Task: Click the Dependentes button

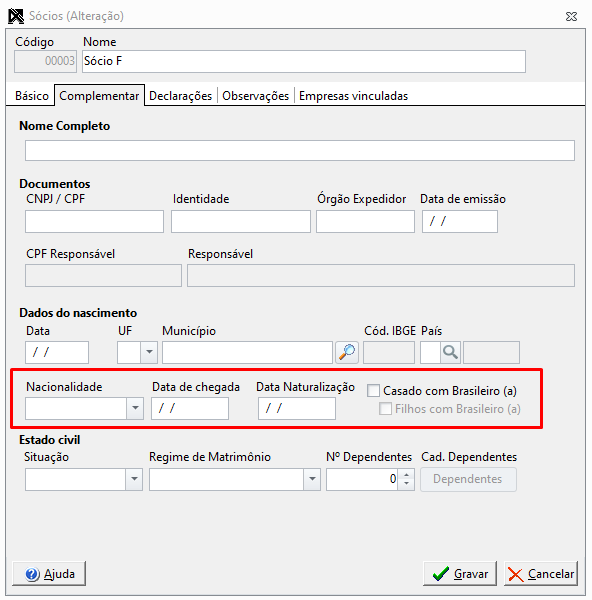Action: click(x=468, y=479)
